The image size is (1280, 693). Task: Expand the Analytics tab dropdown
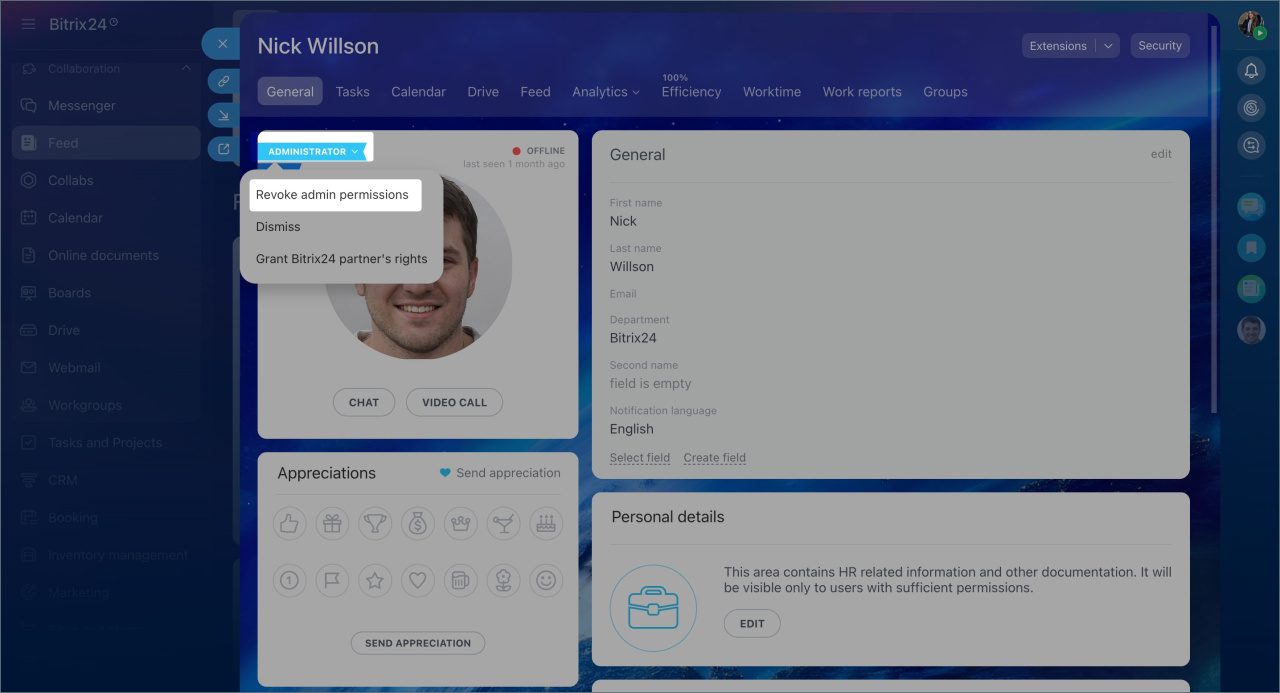(606, 92)
